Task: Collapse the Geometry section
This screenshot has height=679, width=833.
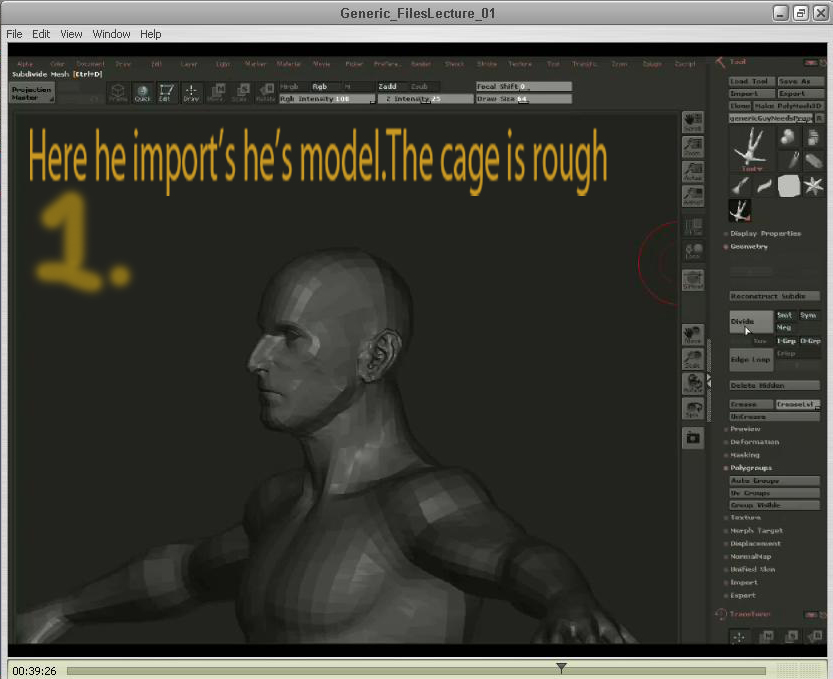Action: 749,246
